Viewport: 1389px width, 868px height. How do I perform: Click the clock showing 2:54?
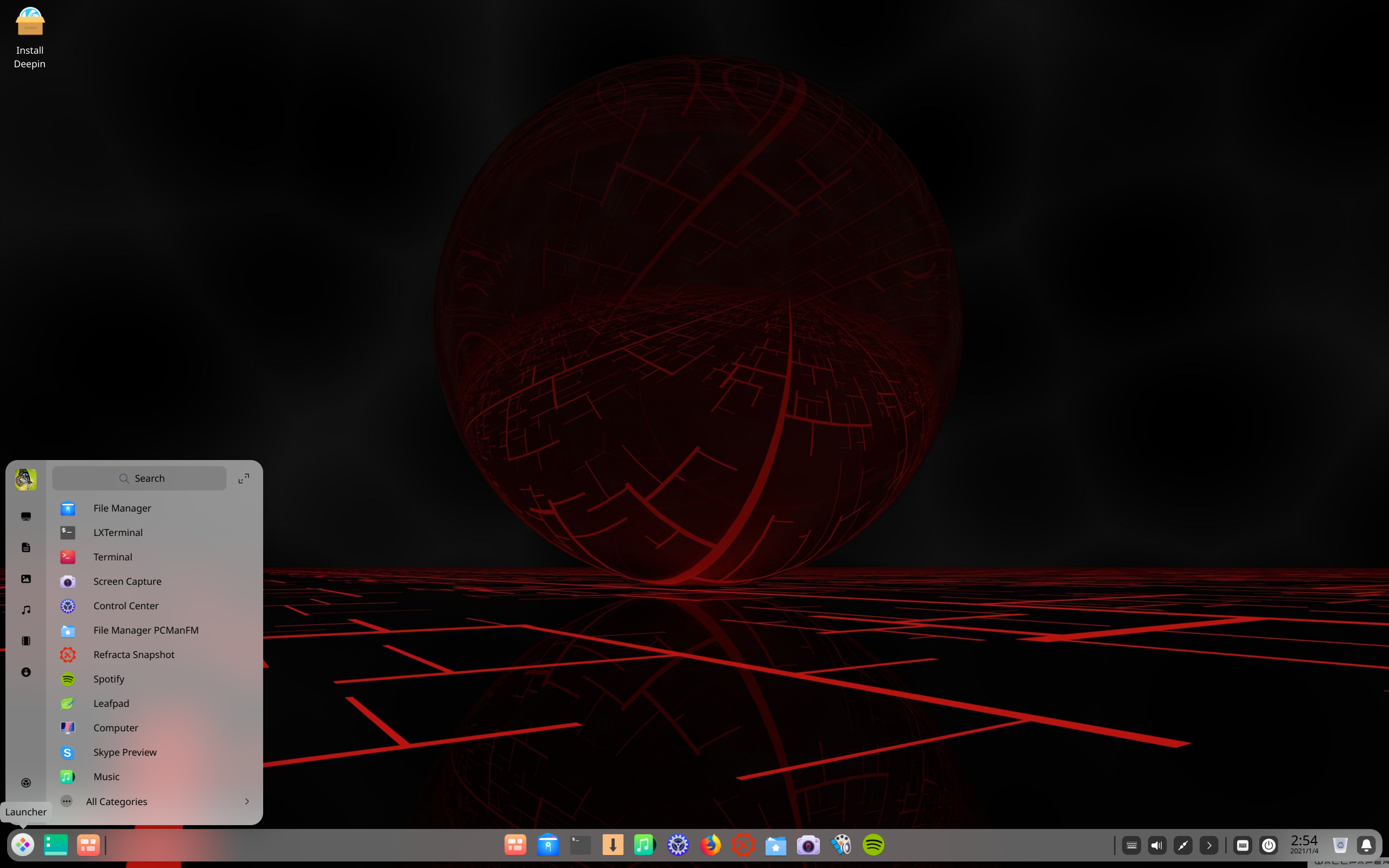[x=1304, y=844]
